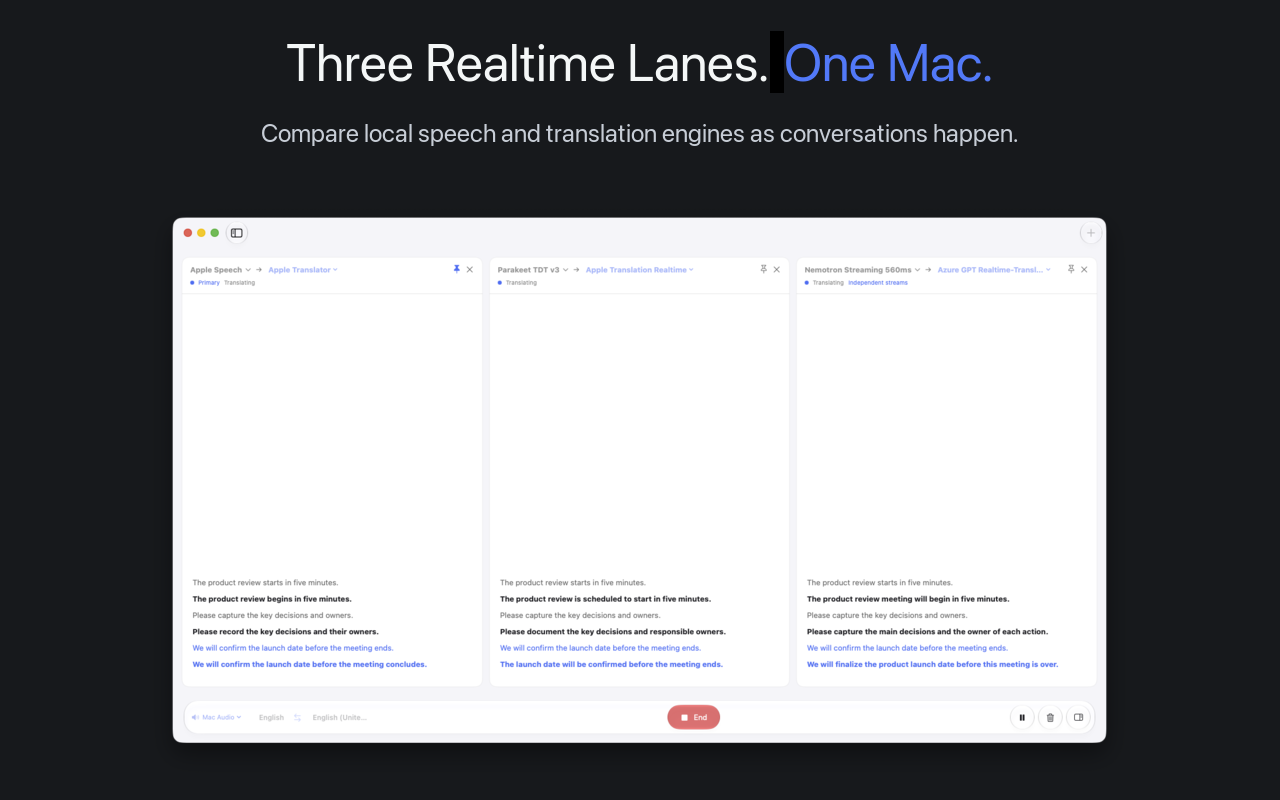Select 'capture the main decisions' line
Screen dimensions: 1280x800
coord(928,632)
